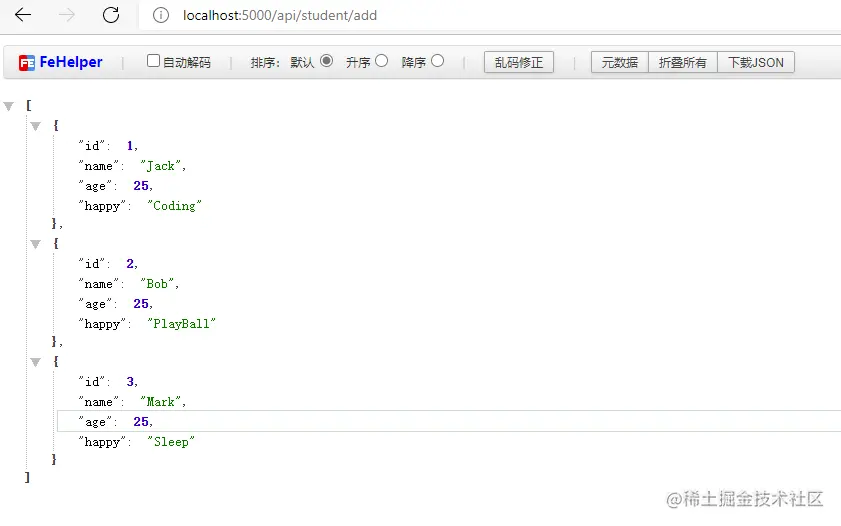This screenshot has height=526, width=841.
Task: View site information icon in address bar
Action: pos(160,15)
